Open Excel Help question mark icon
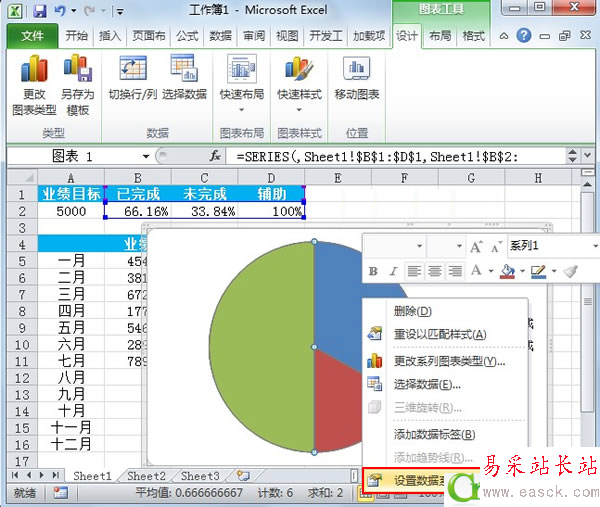 tap(523, 36)
